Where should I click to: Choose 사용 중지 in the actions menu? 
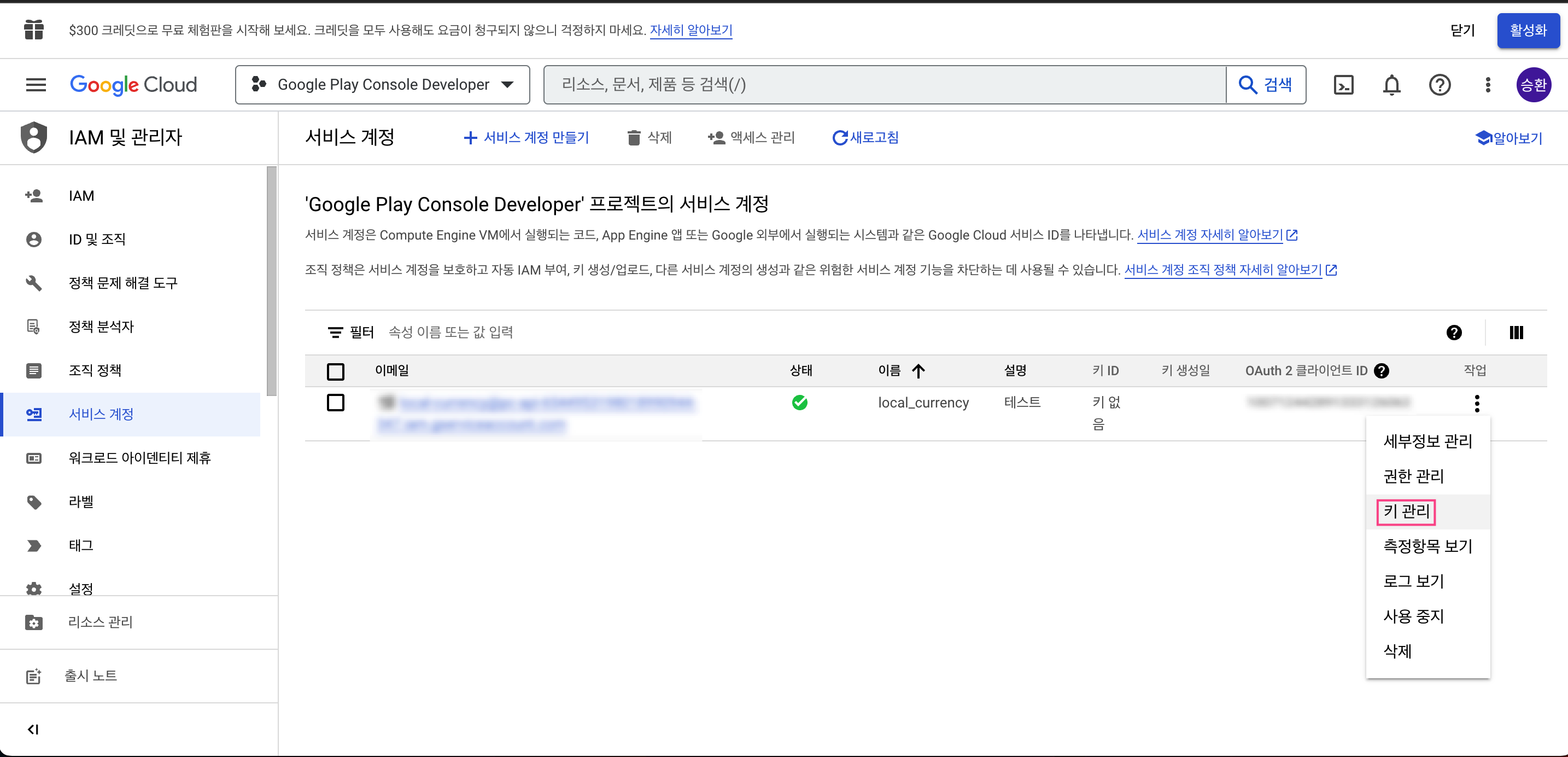coord(1413,616)
